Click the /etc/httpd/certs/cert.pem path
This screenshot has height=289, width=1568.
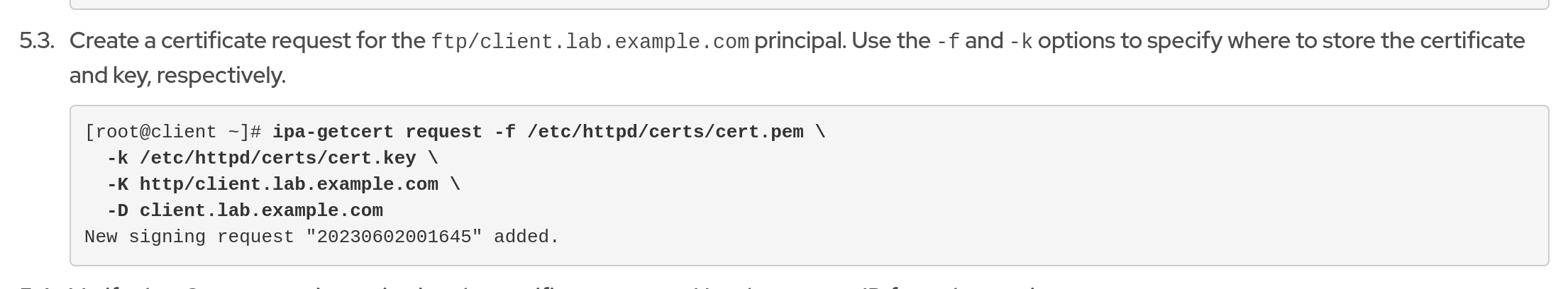665,132
